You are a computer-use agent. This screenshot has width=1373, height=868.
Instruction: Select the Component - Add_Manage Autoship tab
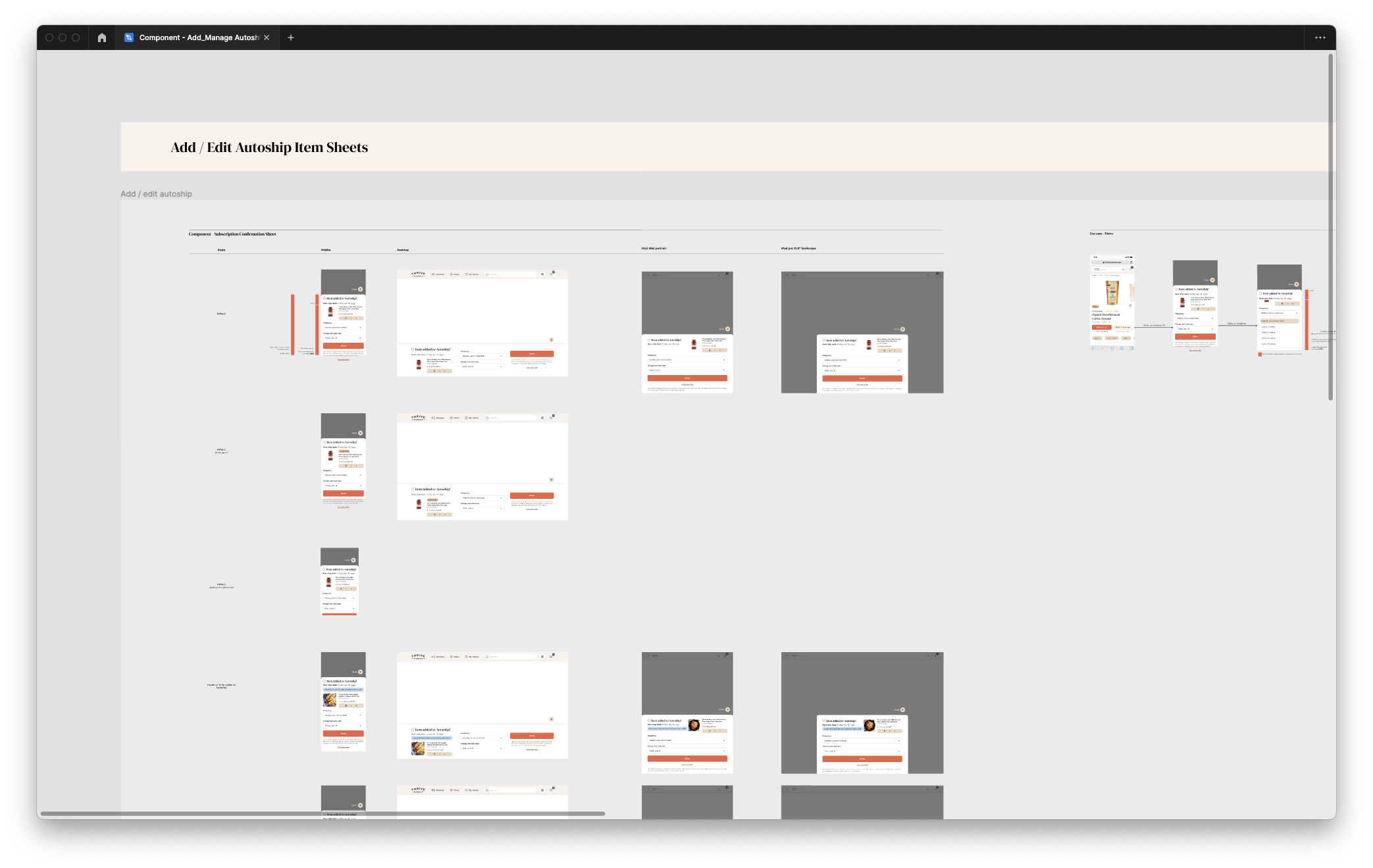[x=197, y=38]
